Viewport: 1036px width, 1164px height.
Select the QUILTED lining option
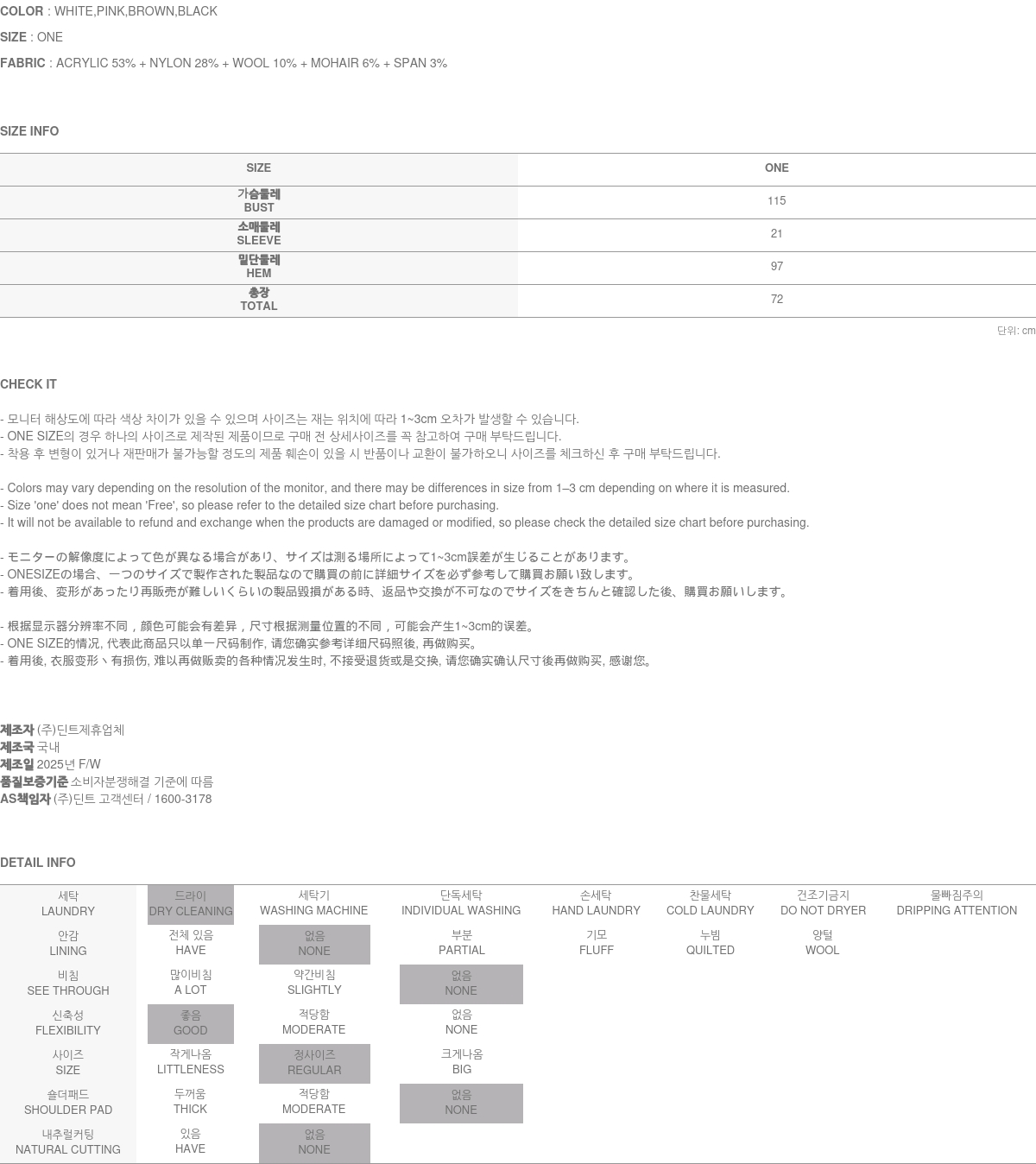pyautogui.click(x=710, y=943)
